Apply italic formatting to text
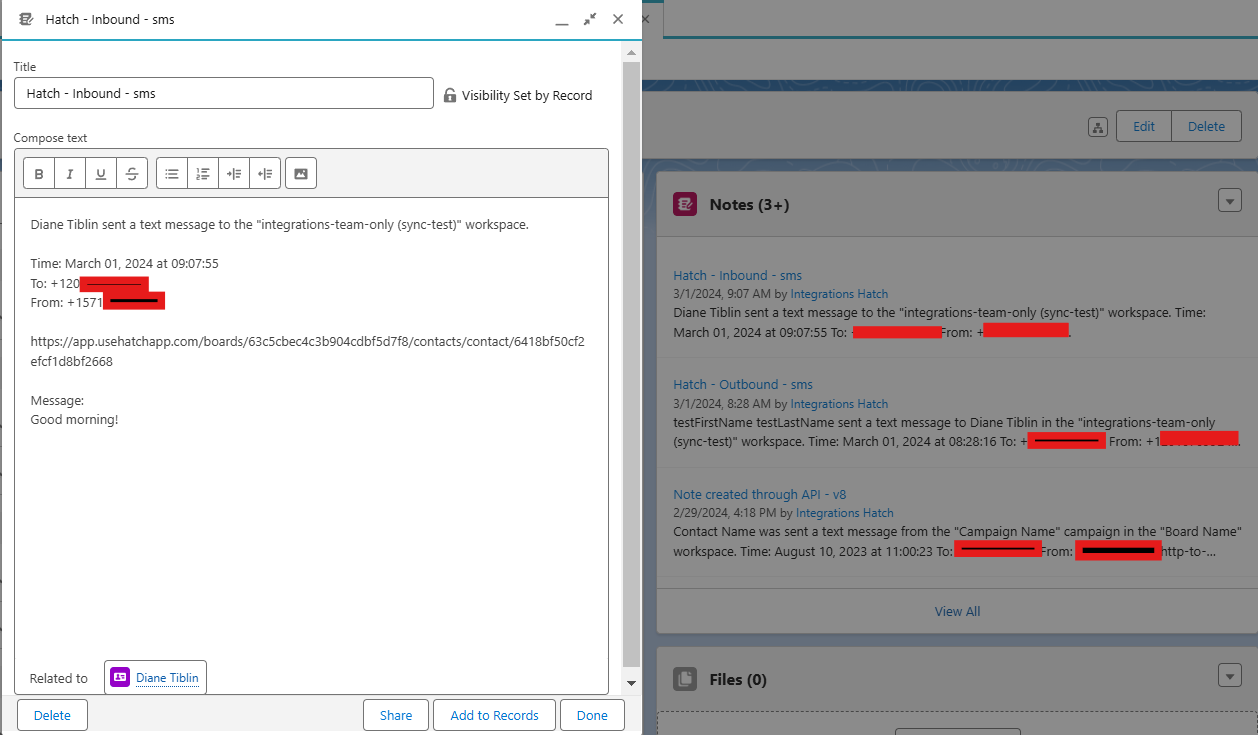 point(70,174)
